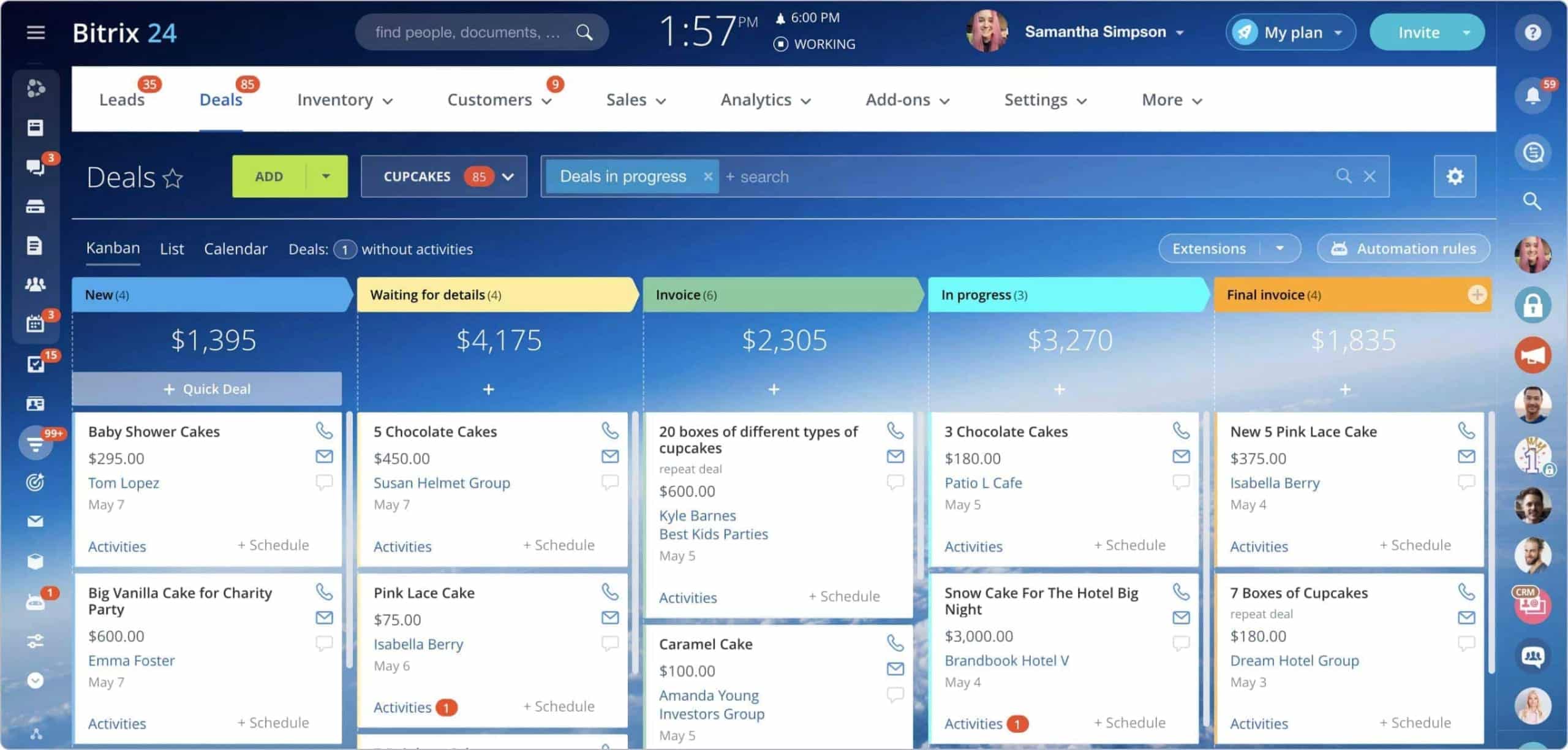Open the My plan dropdown
The height and width of the screenshot is (750, 1568).
pyautogui.click(x=1291, y=32)
